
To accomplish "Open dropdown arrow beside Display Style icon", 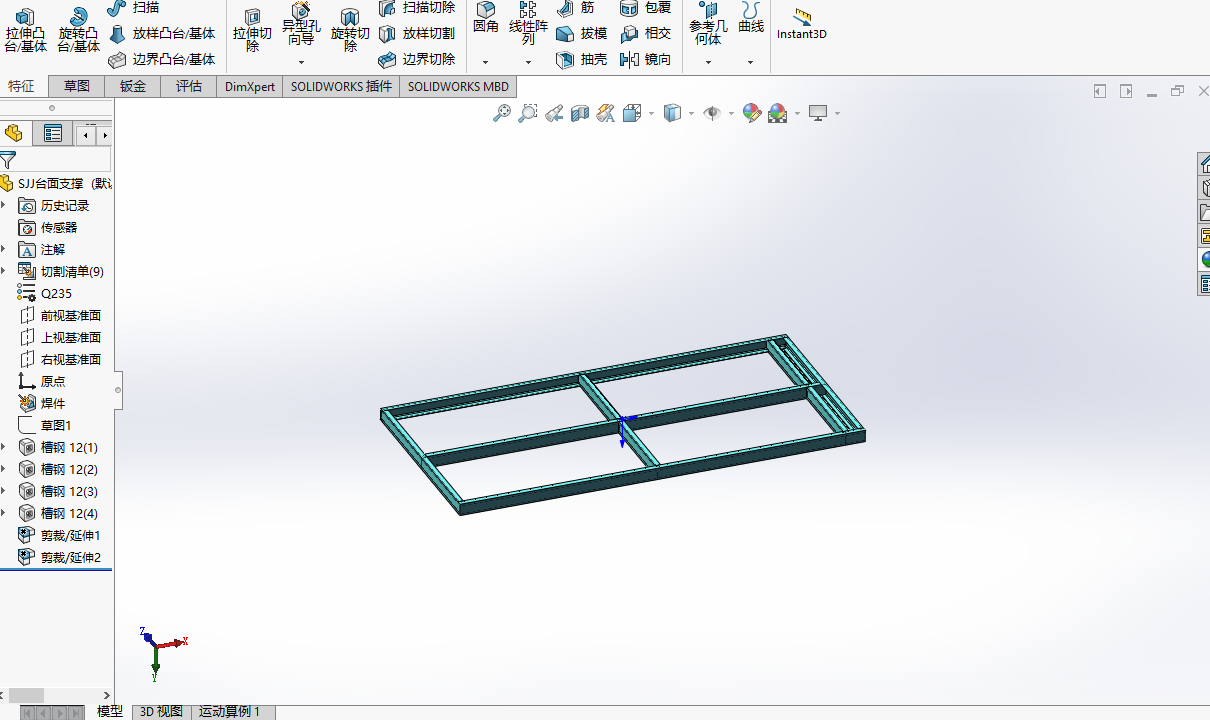I will (691, 114).
